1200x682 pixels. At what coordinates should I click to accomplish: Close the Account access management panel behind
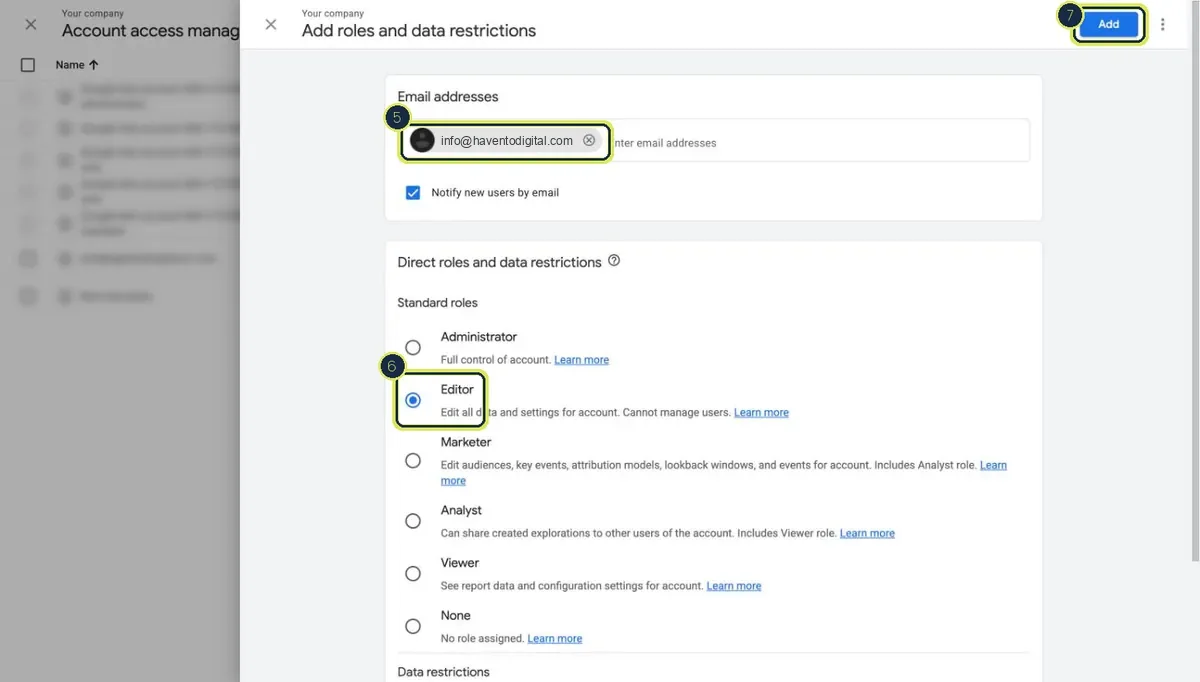click(31, 24)
